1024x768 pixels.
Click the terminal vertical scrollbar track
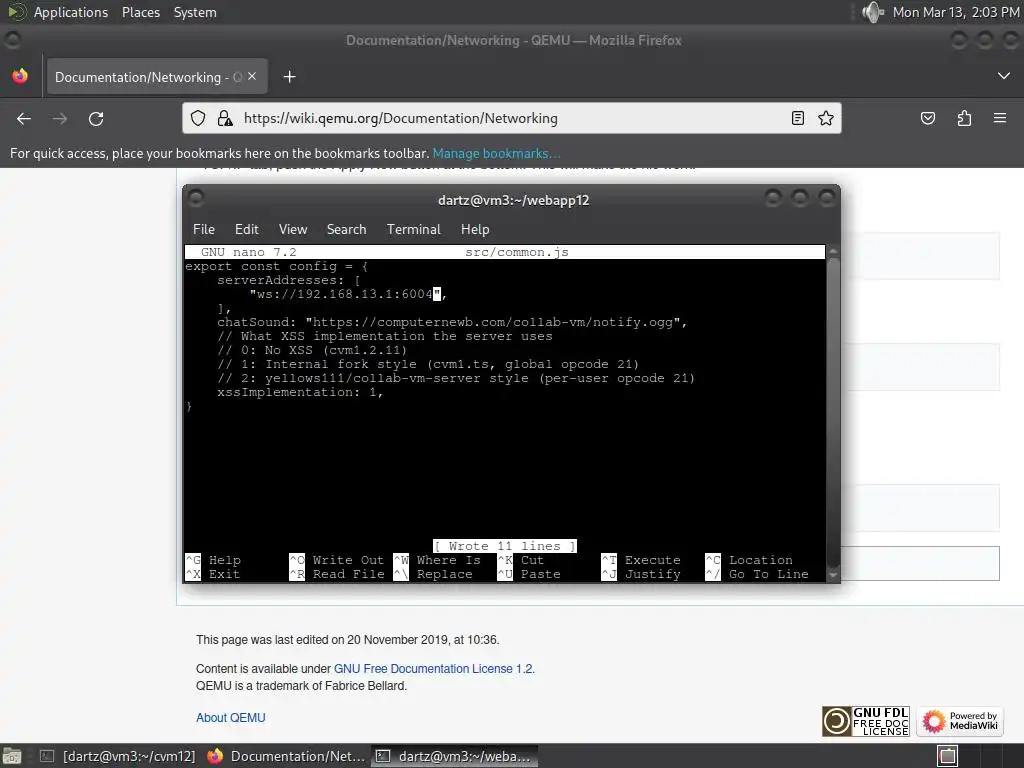tap(833, 413)
